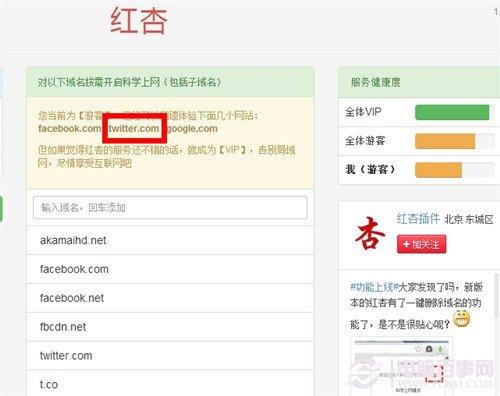Click the red 杏 avatar icon

(370, 233)
